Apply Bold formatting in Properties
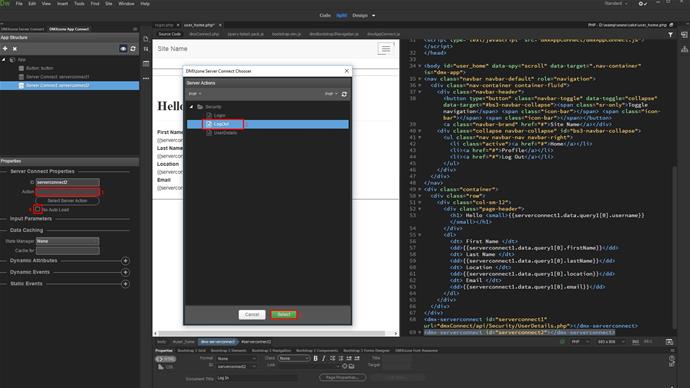 tap(316, 359)
